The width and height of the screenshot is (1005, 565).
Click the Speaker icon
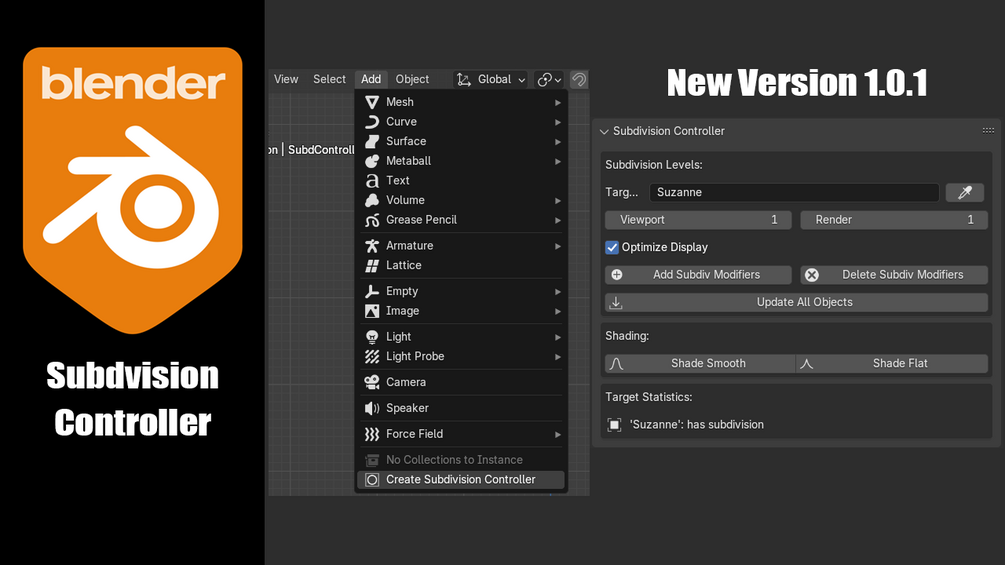click(x=372, y=408)
